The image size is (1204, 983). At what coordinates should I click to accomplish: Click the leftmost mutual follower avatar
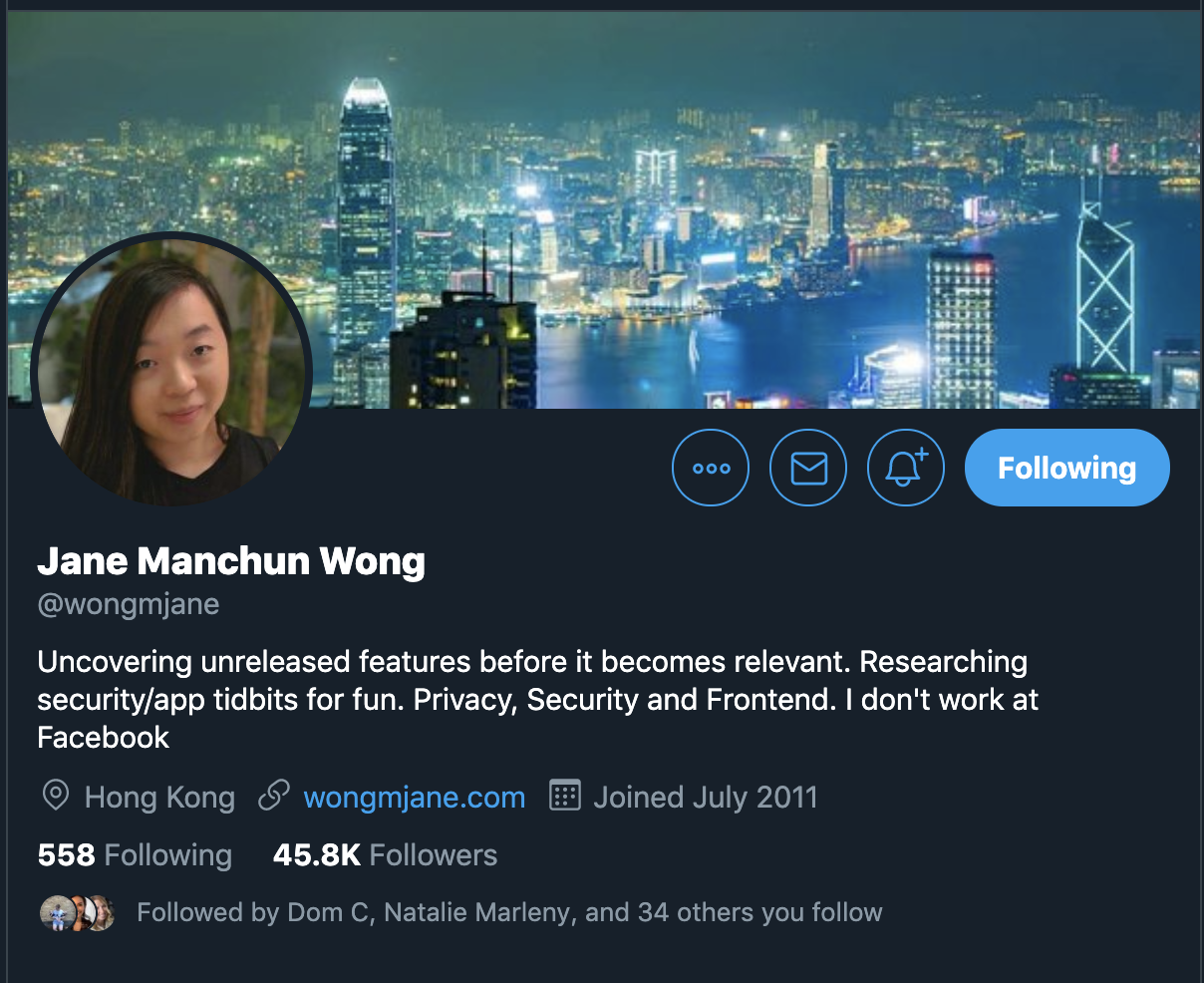coord(56,913)
